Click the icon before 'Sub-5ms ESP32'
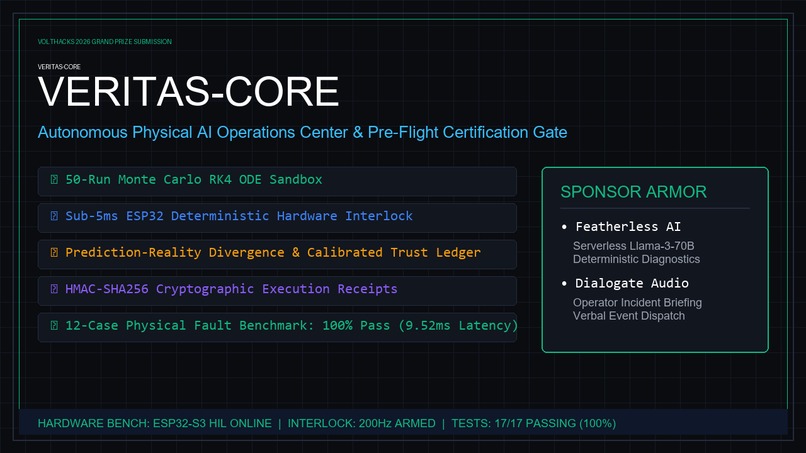The height and width of the screenshot is (453, 806). pos(54,216)
